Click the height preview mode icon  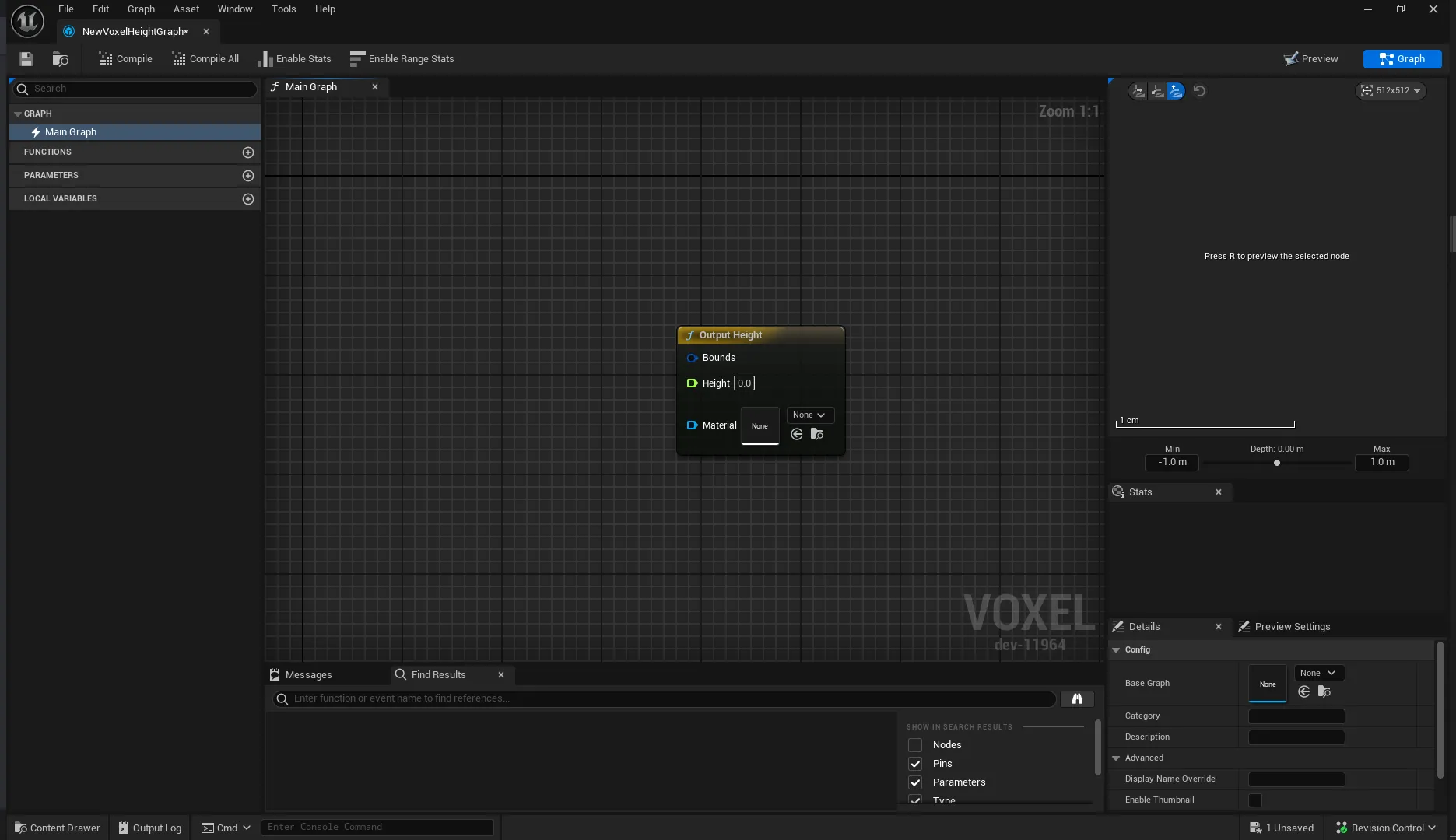(x=1175, y=91)
